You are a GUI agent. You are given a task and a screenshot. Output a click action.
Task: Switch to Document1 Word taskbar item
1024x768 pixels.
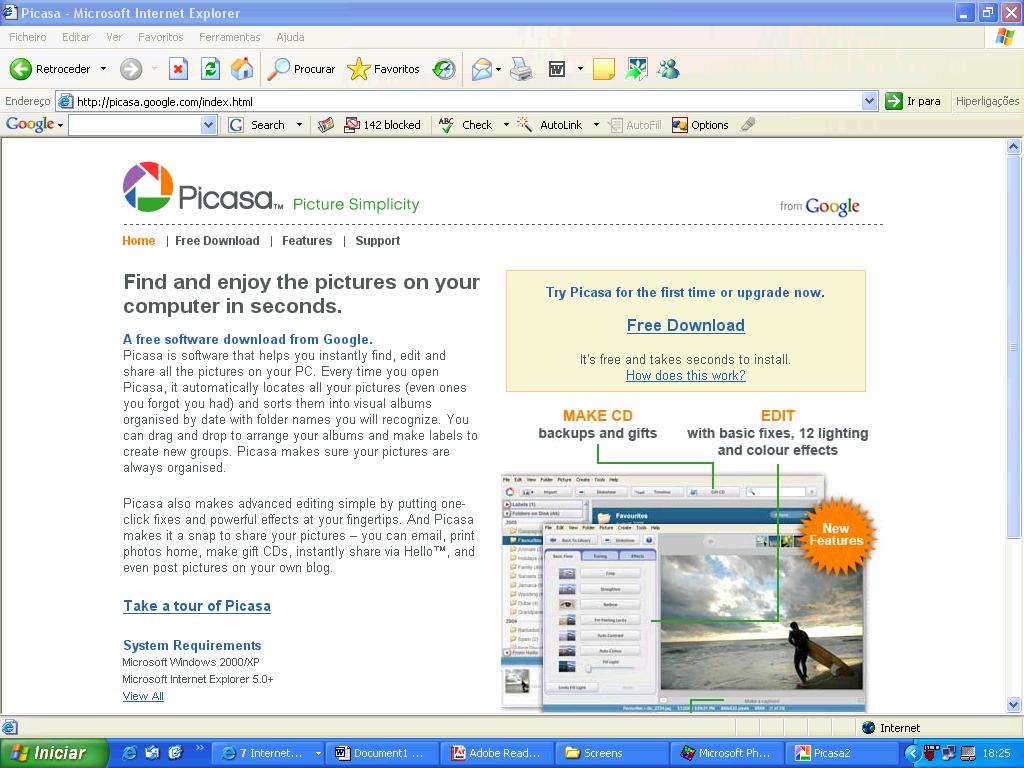(x=380, y=753)
